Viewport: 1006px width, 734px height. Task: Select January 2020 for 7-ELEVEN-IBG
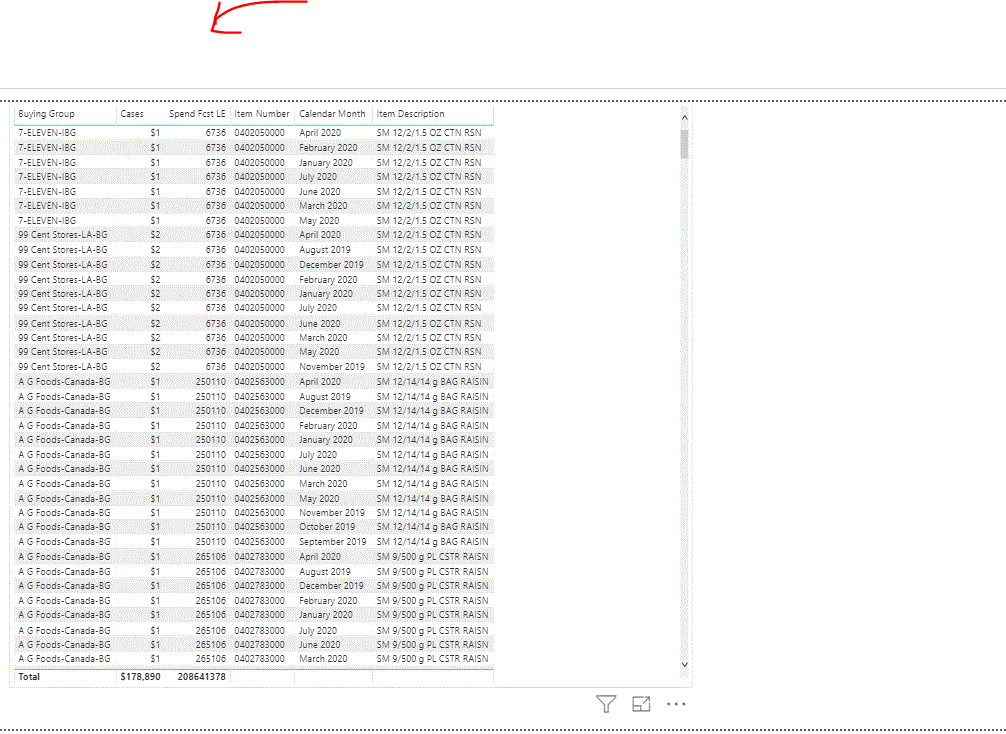(x=326, y=162)
